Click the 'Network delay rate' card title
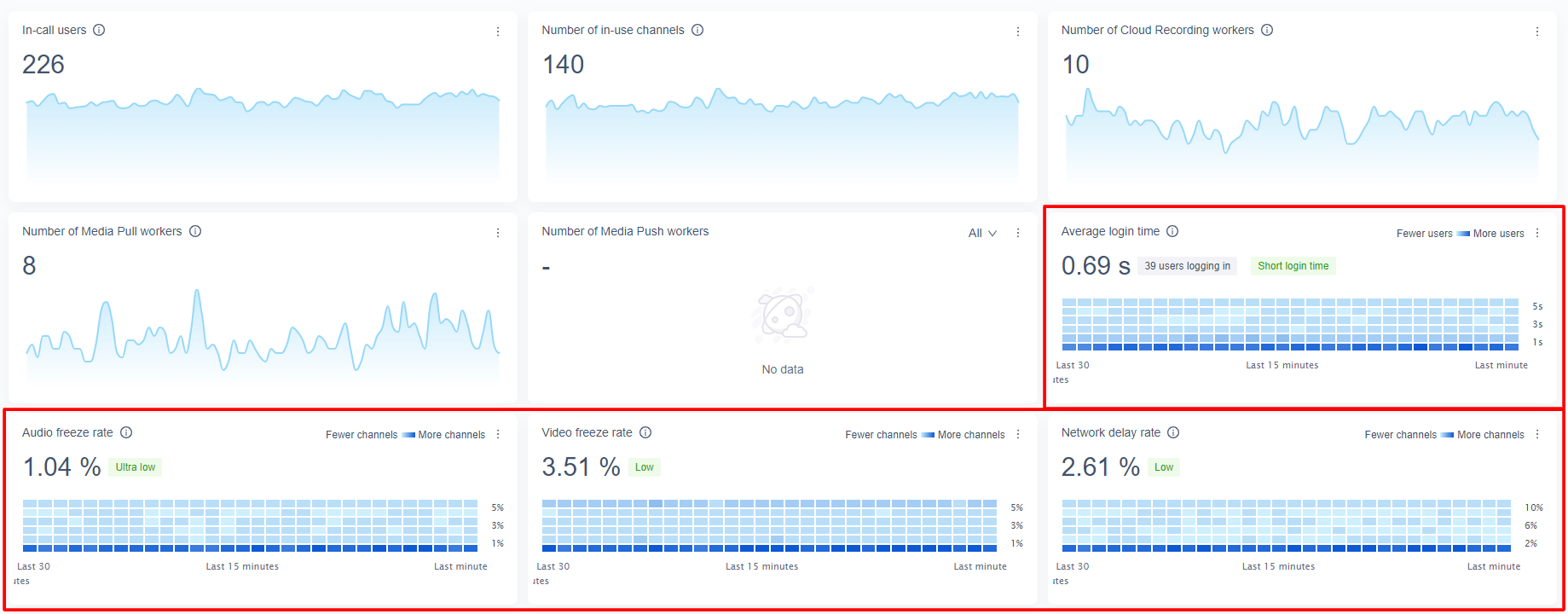 pos(1110,432)
